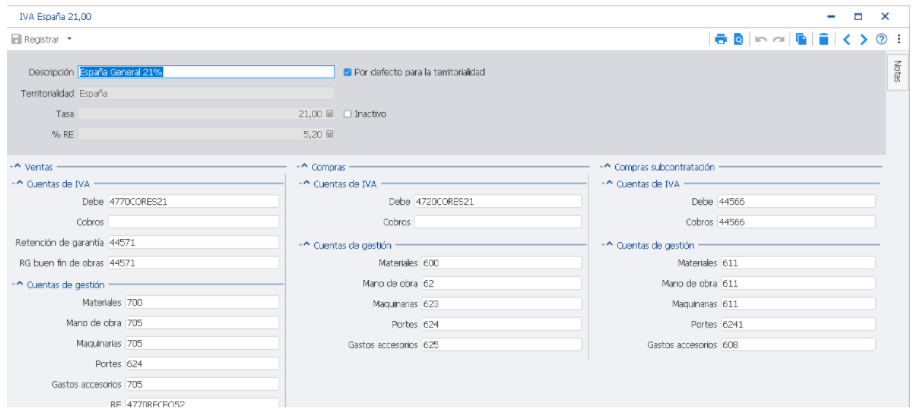Open the calculator icon in the Tasa field

(x=329, y=114)
